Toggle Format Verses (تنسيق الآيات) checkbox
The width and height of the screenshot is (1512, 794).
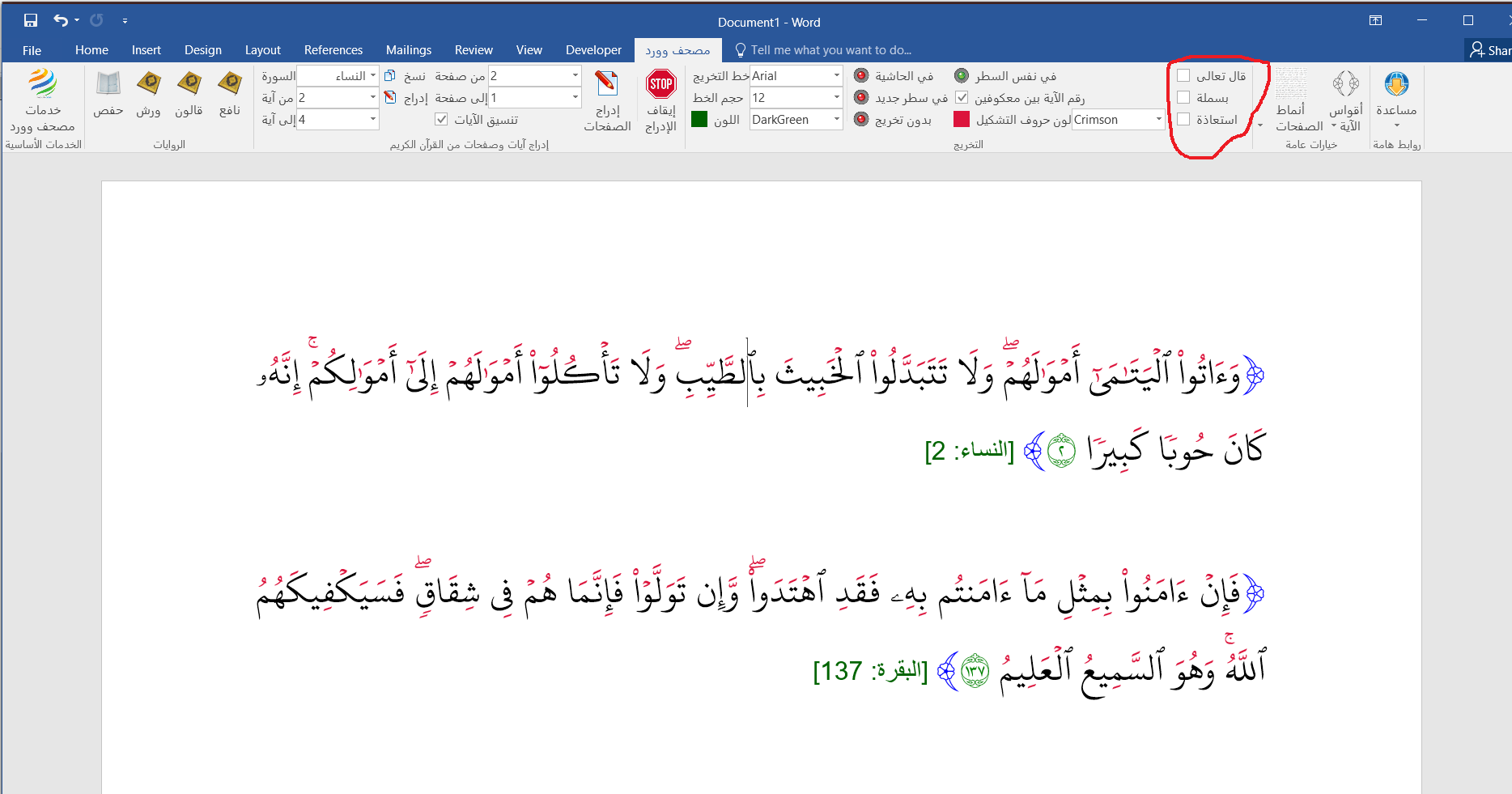[x=441, y=119]
